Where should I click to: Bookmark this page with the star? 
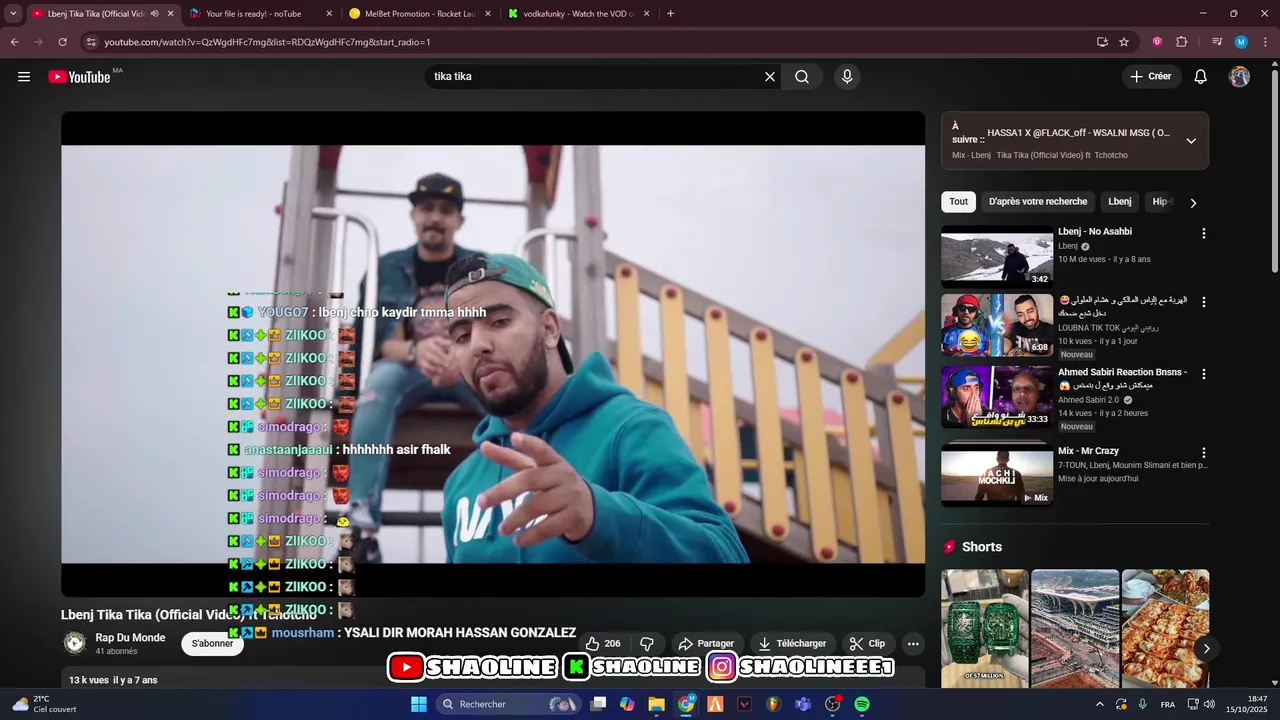[1124, 42]
